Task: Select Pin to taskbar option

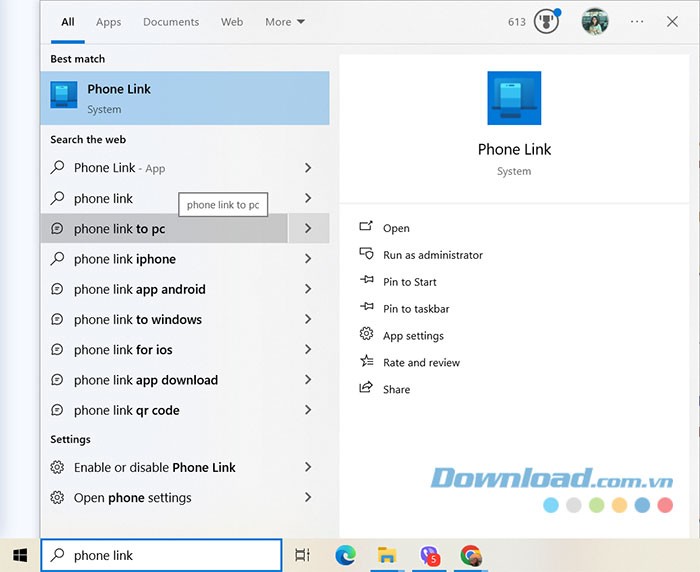Action: (416, 309)
